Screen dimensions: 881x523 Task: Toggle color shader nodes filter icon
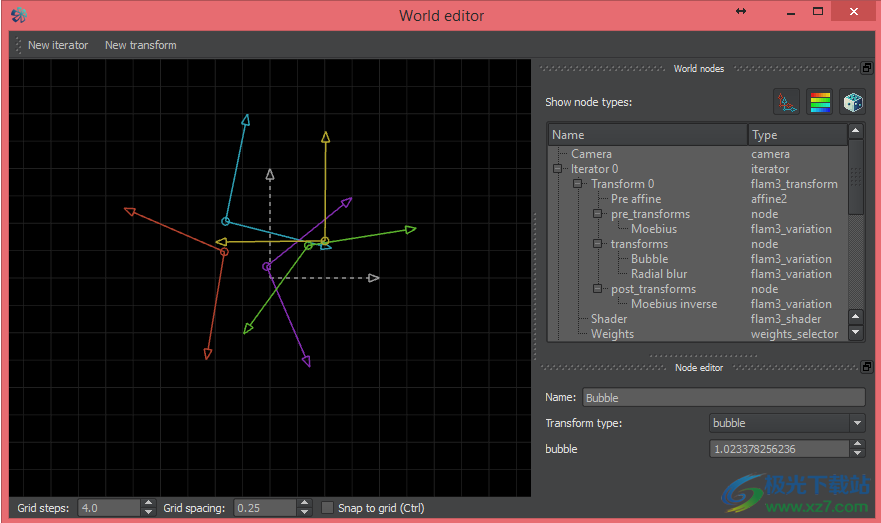click(820, 102)
